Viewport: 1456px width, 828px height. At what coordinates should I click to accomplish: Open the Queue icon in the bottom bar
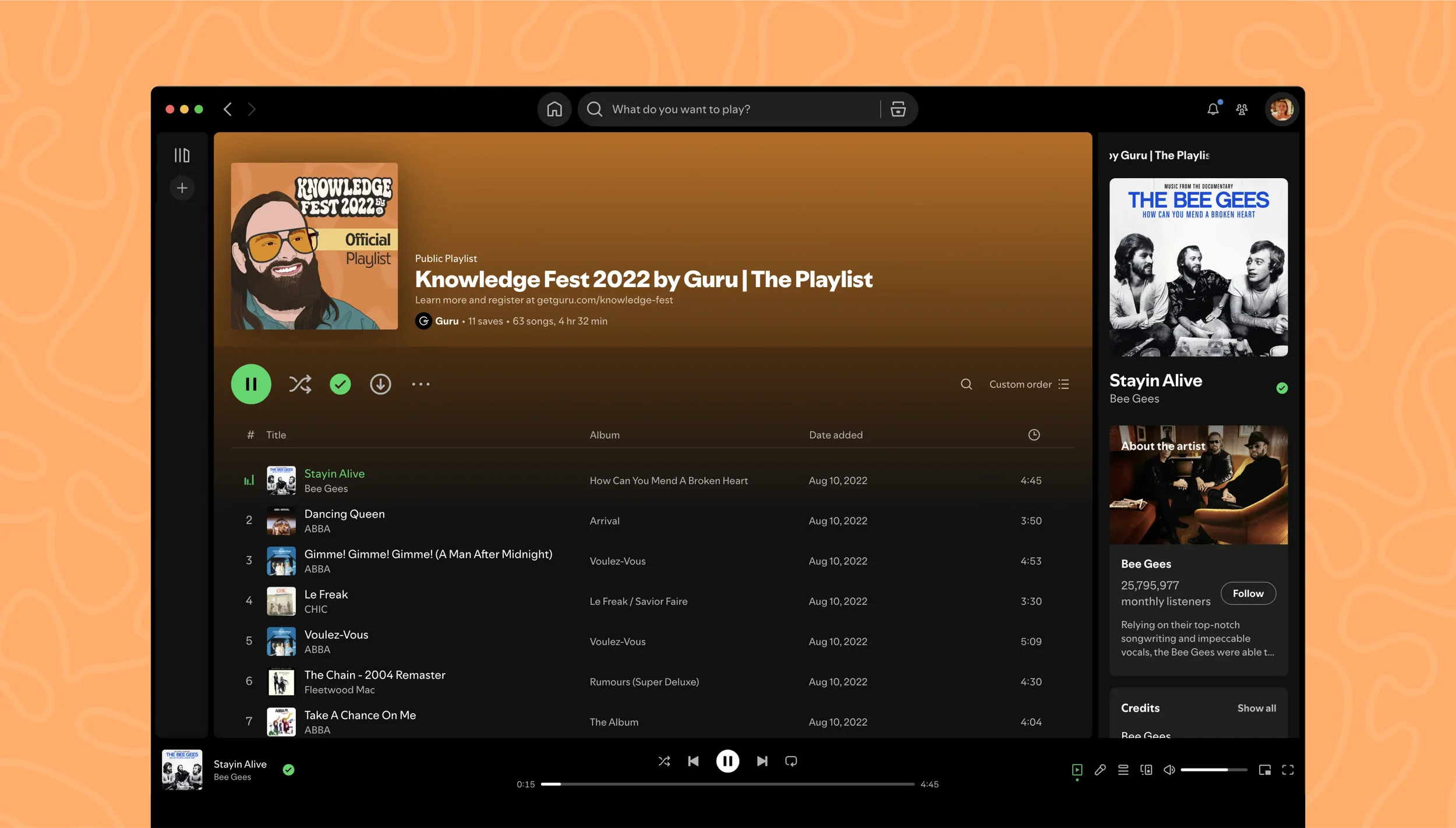[1123, 770]
